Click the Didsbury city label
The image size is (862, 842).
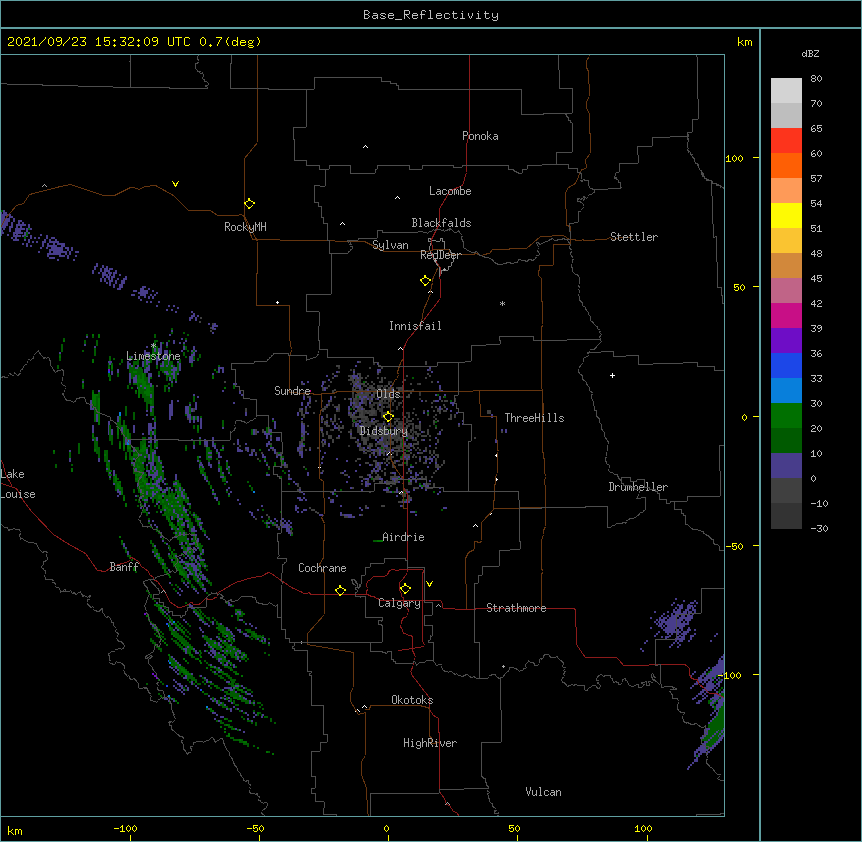click(x=383, y=431)
